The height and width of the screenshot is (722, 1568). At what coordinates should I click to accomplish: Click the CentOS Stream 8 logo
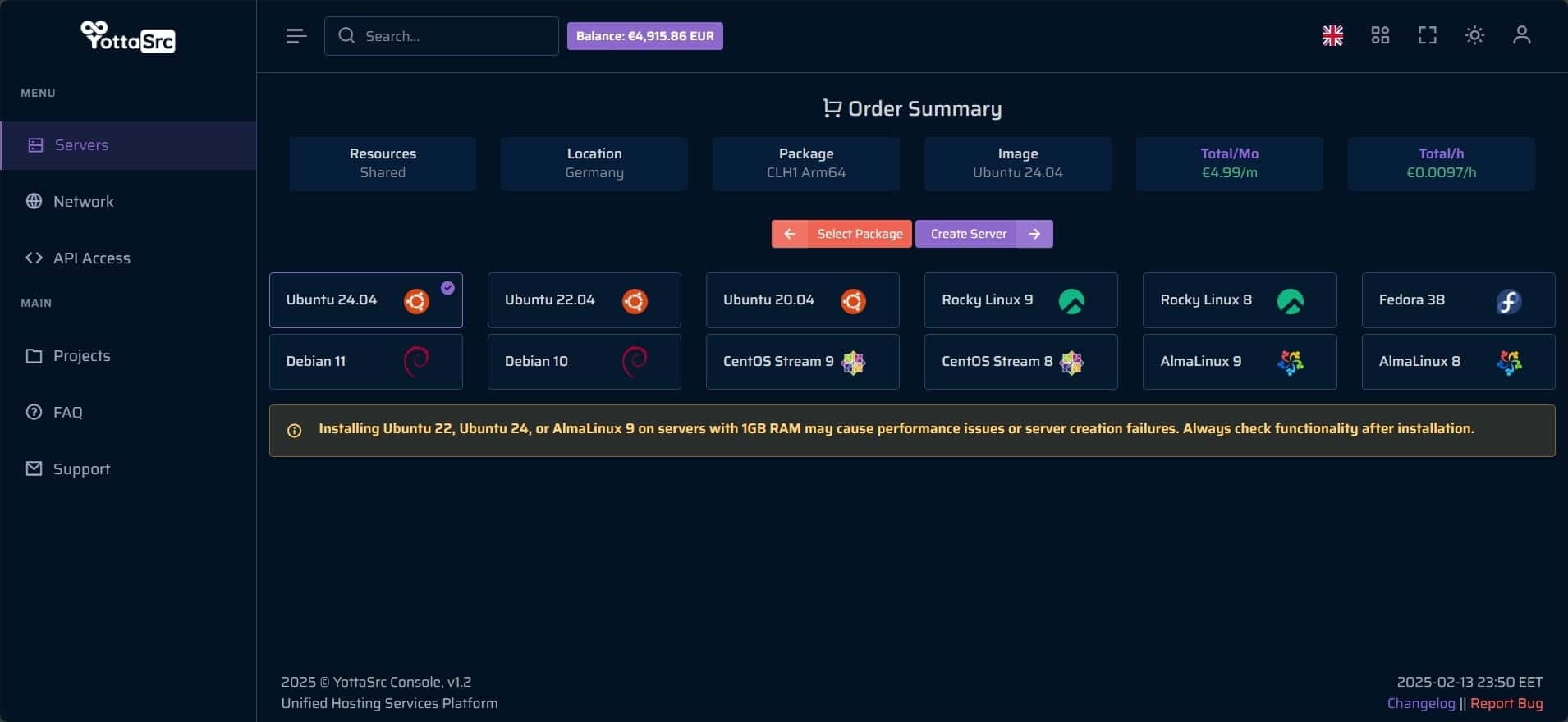click(1071, 362)
